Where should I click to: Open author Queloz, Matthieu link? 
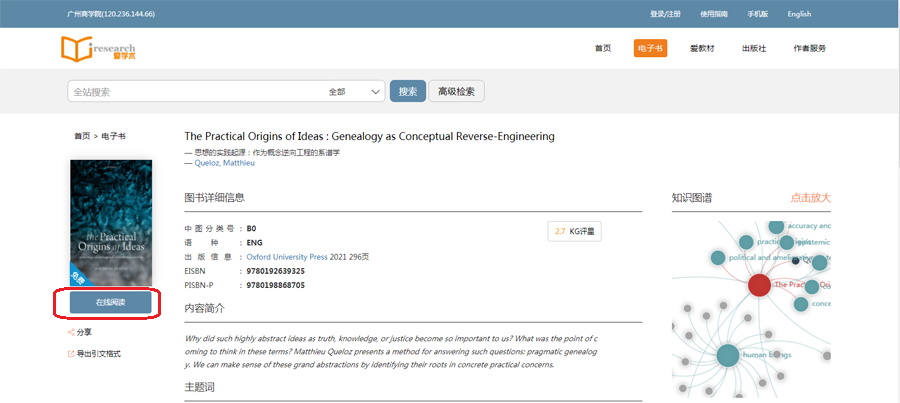pos(224,162)
